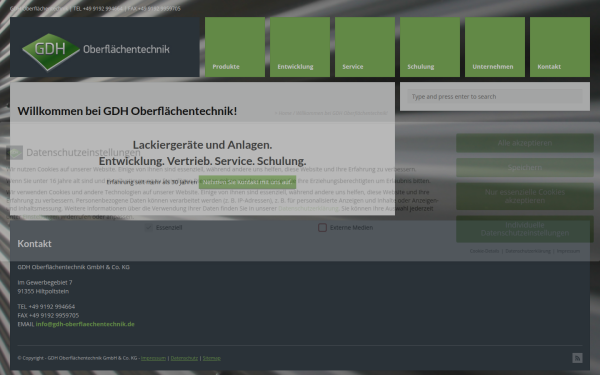Viewport: 600px width, 375px height.
Task: Click the Datenschutzeinstellungen banner title
Action: (83, 152)
